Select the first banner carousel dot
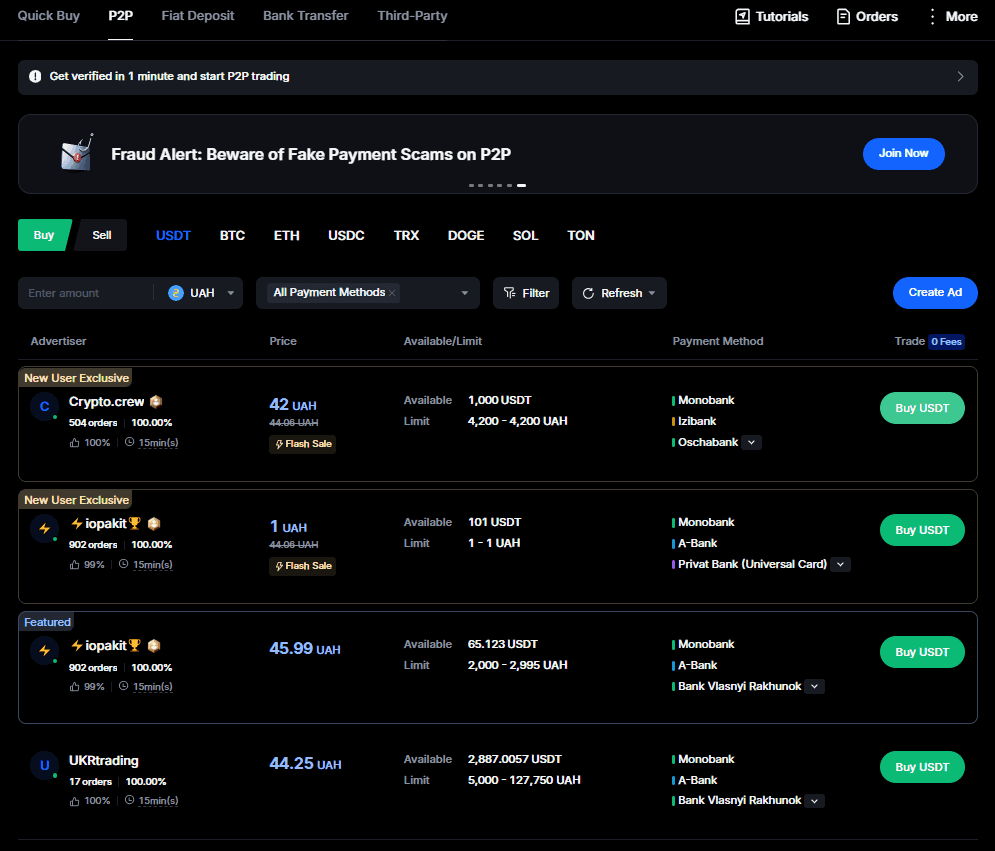This screenshot has height=851, width=995. click(x=471, y=185)
